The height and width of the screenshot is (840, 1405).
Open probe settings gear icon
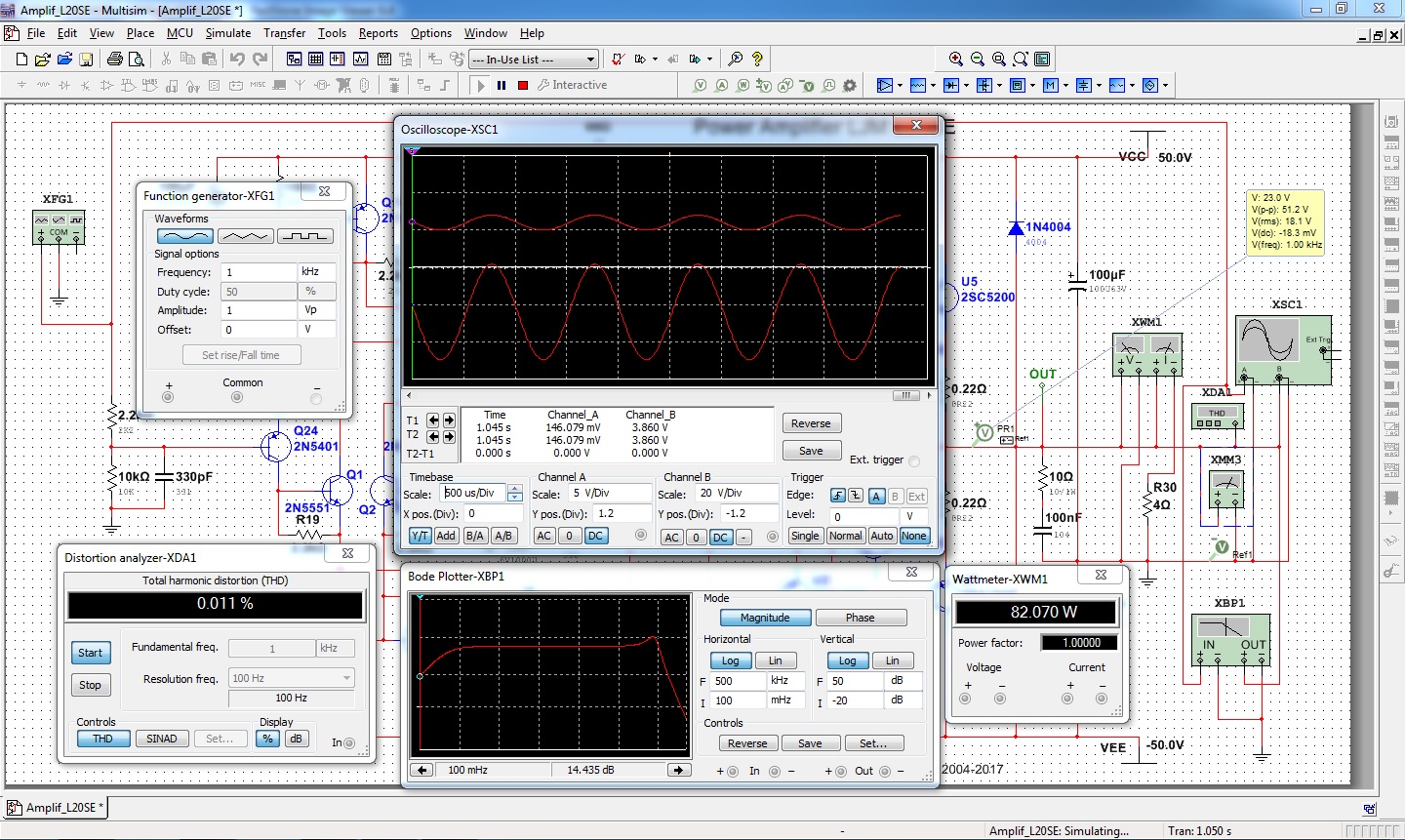pos(850,86)
